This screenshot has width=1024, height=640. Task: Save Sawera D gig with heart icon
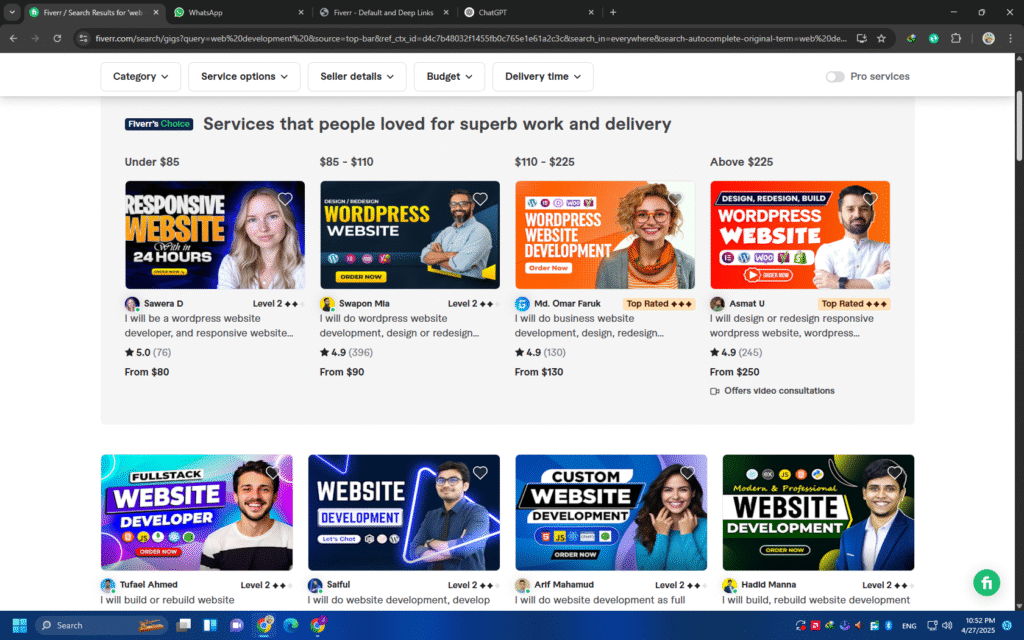(x=285, y=199)
